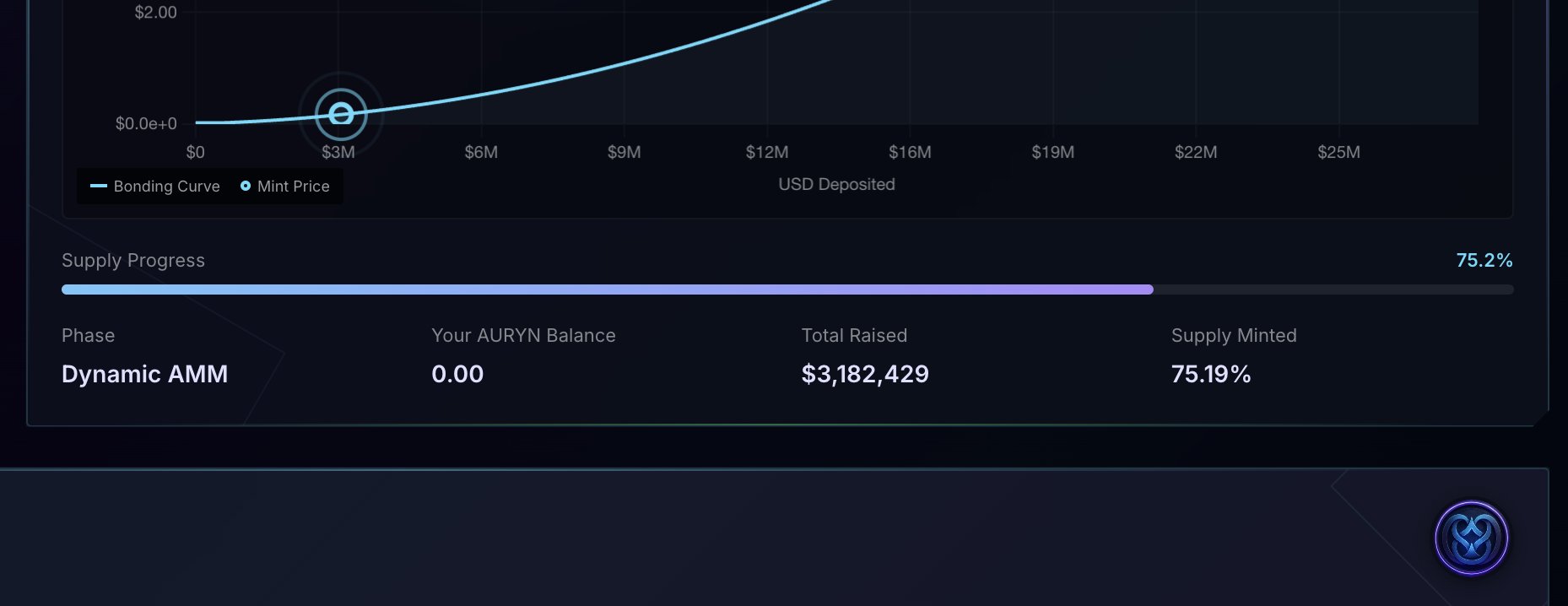
Task: Click the Supply Progress bar fill
Action: point(607,289)
